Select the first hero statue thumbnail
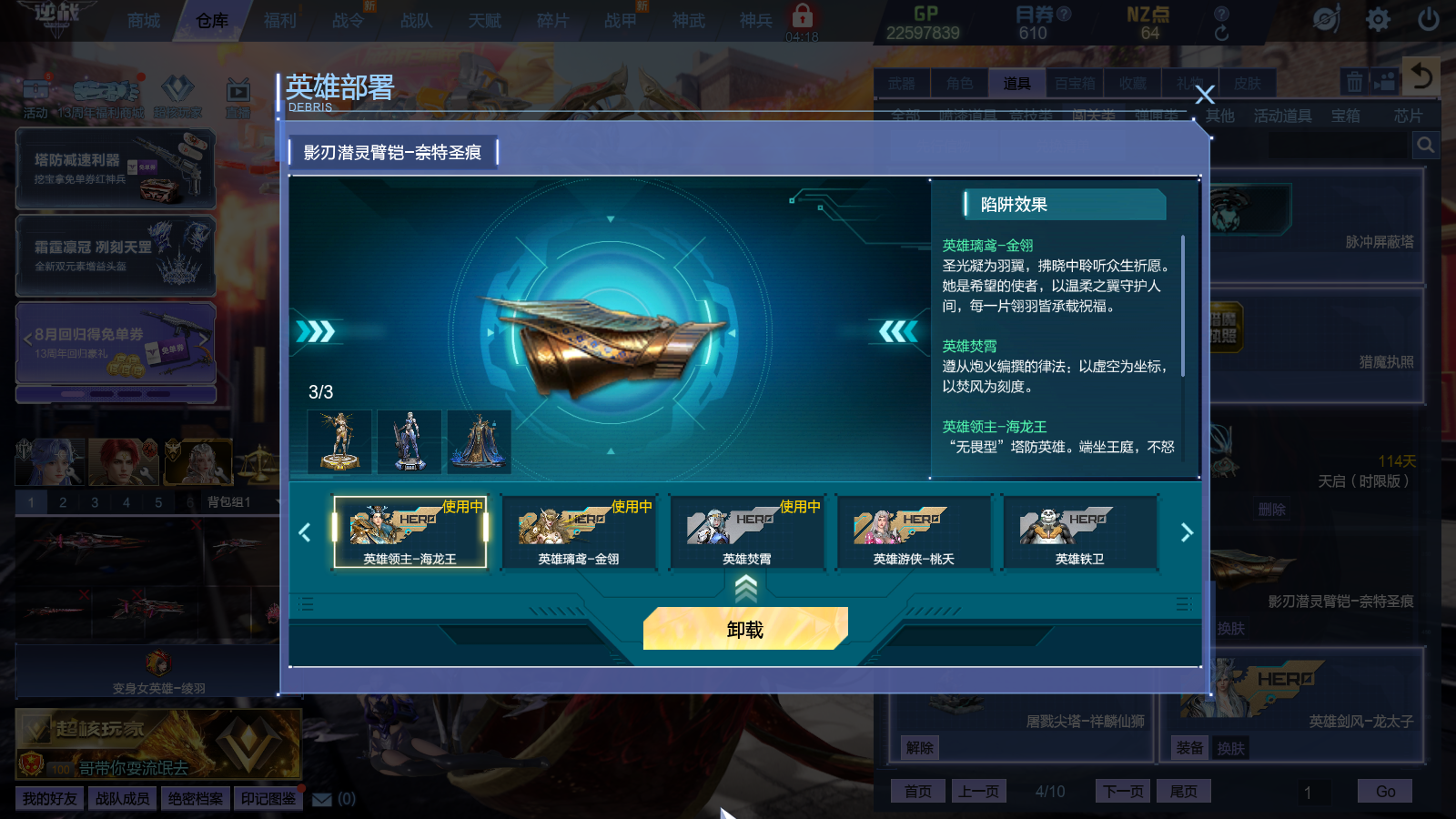The height and width of the screenshot is (819, 1456). coord(339,441)
